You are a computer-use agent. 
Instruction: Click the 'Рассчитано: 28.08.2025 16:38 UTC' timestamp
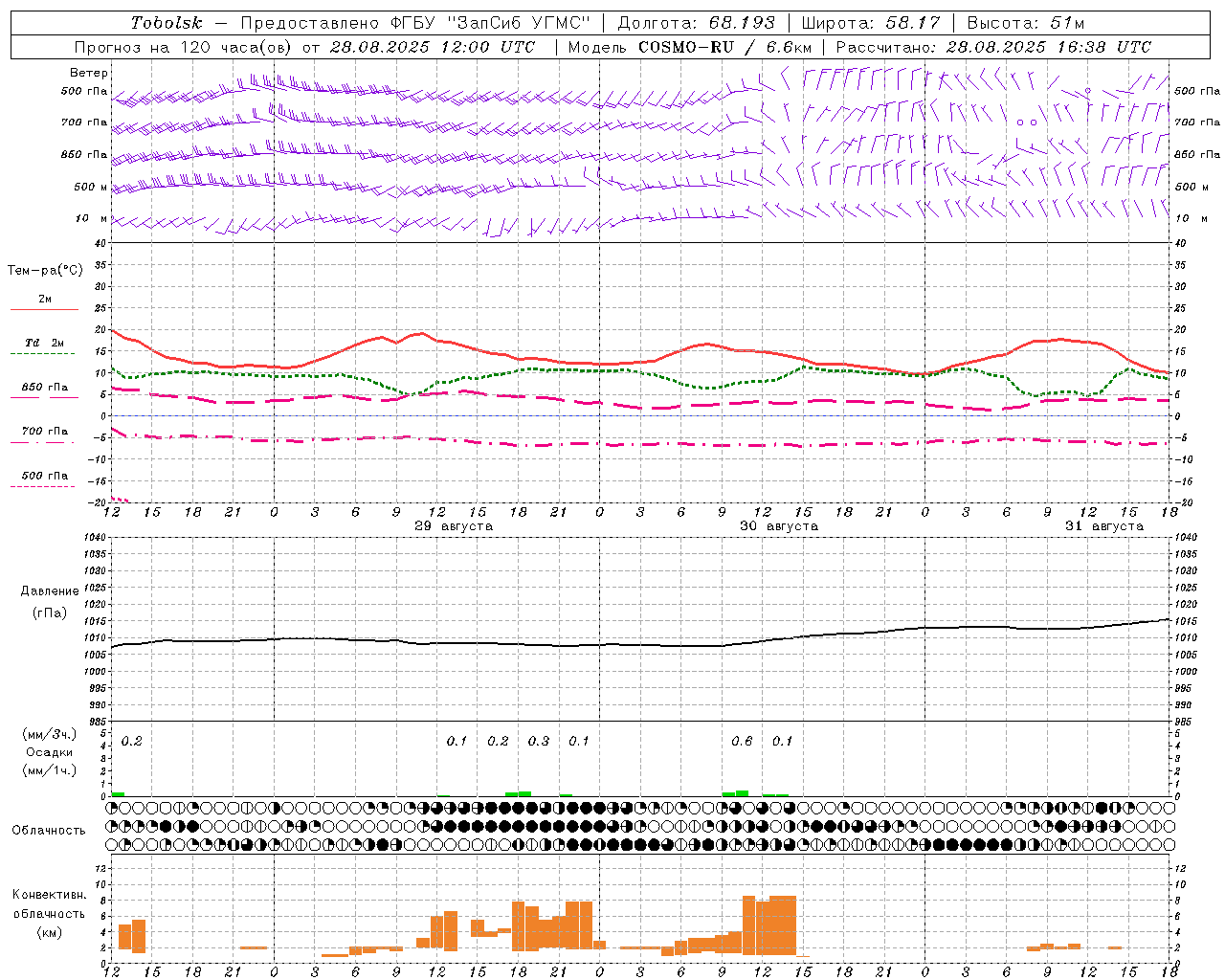point(993,47)
